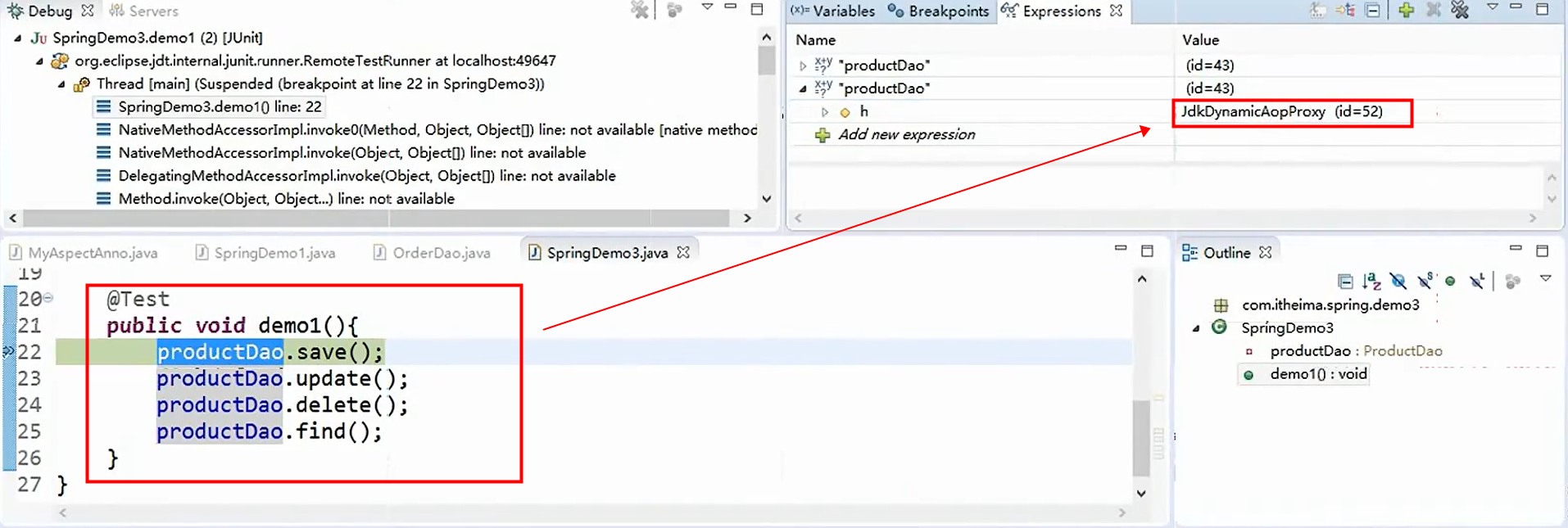This screenshot has height=528, width=1568.
Task: Click Collapse All in Outline toolbar
Action: [1344, 282]
